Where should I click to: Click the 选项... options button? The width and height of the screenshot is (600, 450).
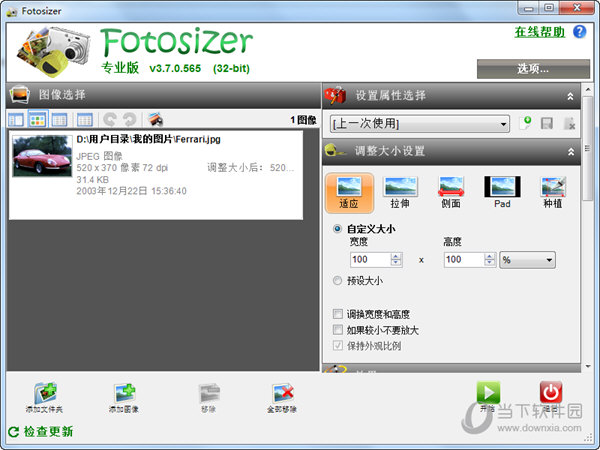533,69
